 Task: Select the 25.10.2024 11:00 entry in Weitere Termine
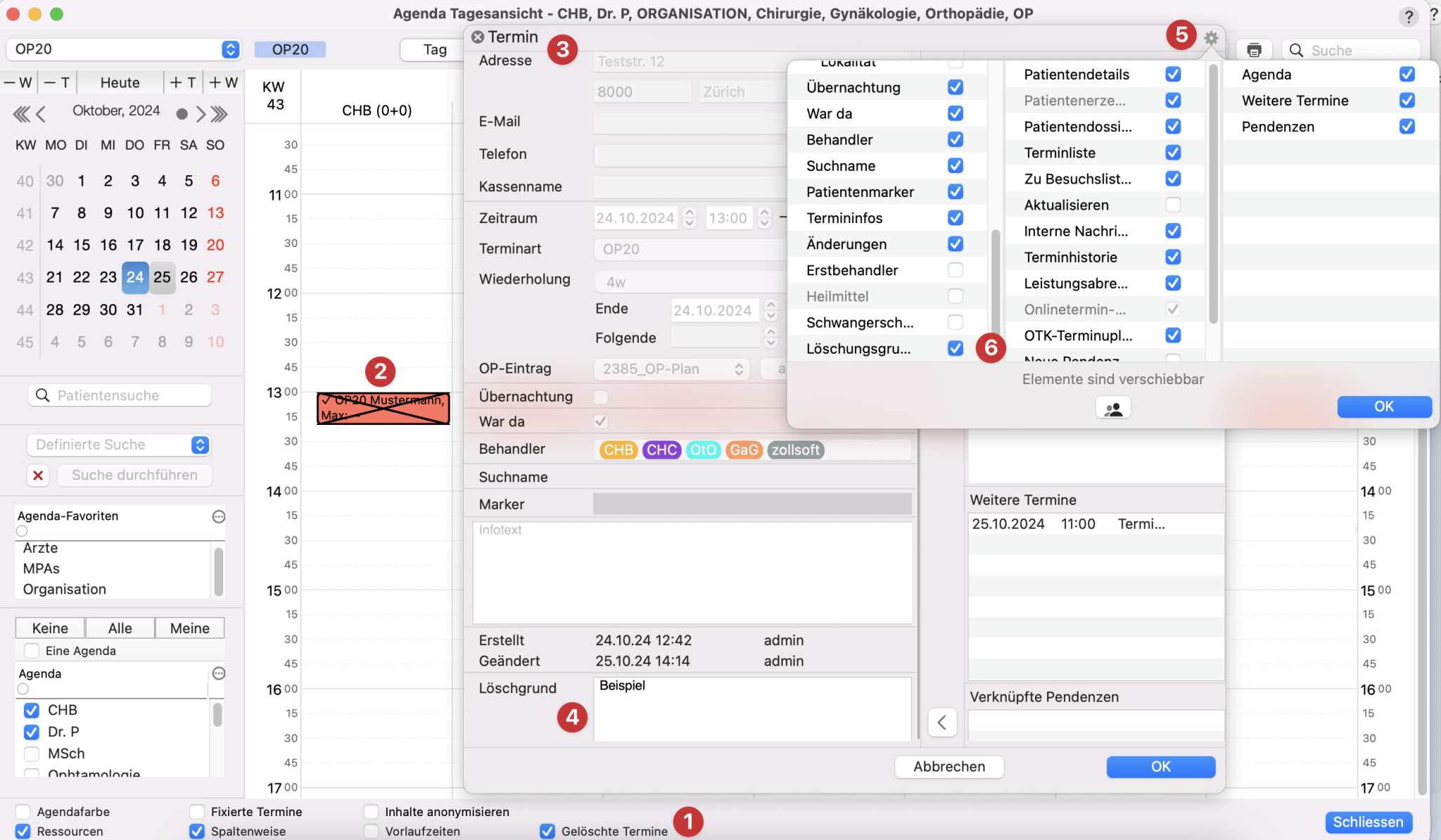tap(1096, 523)
